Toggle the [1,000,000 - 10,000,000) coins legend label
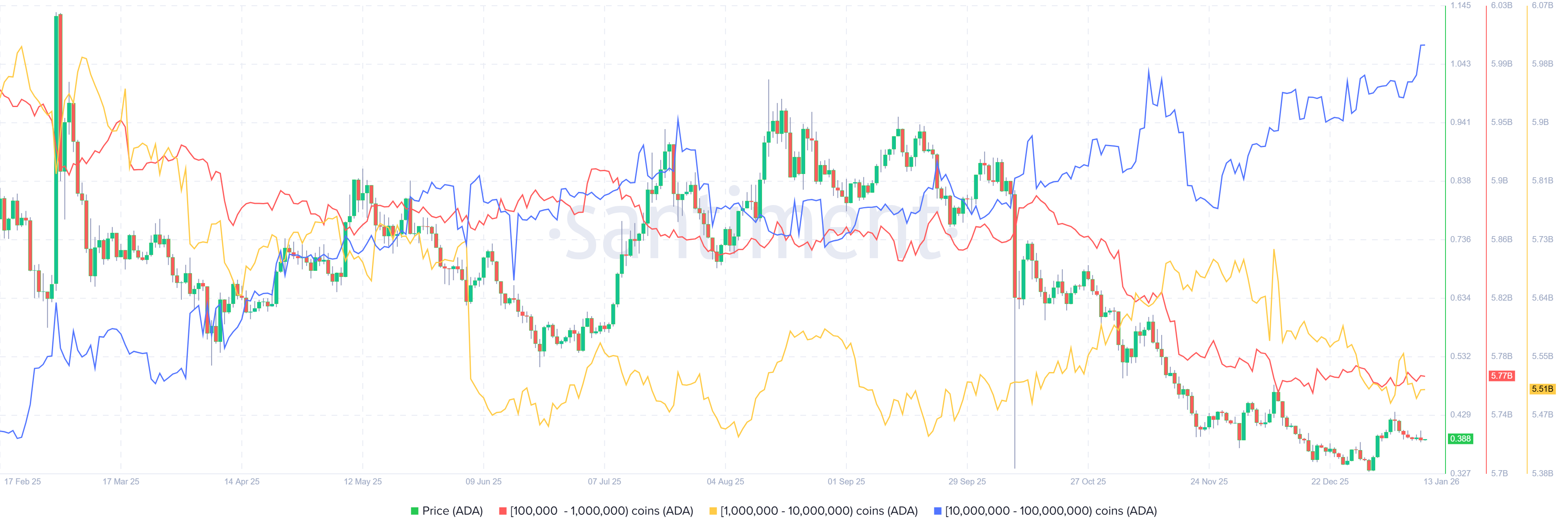The width and height of the screenshot is (1568, 531). coord(819,511)
